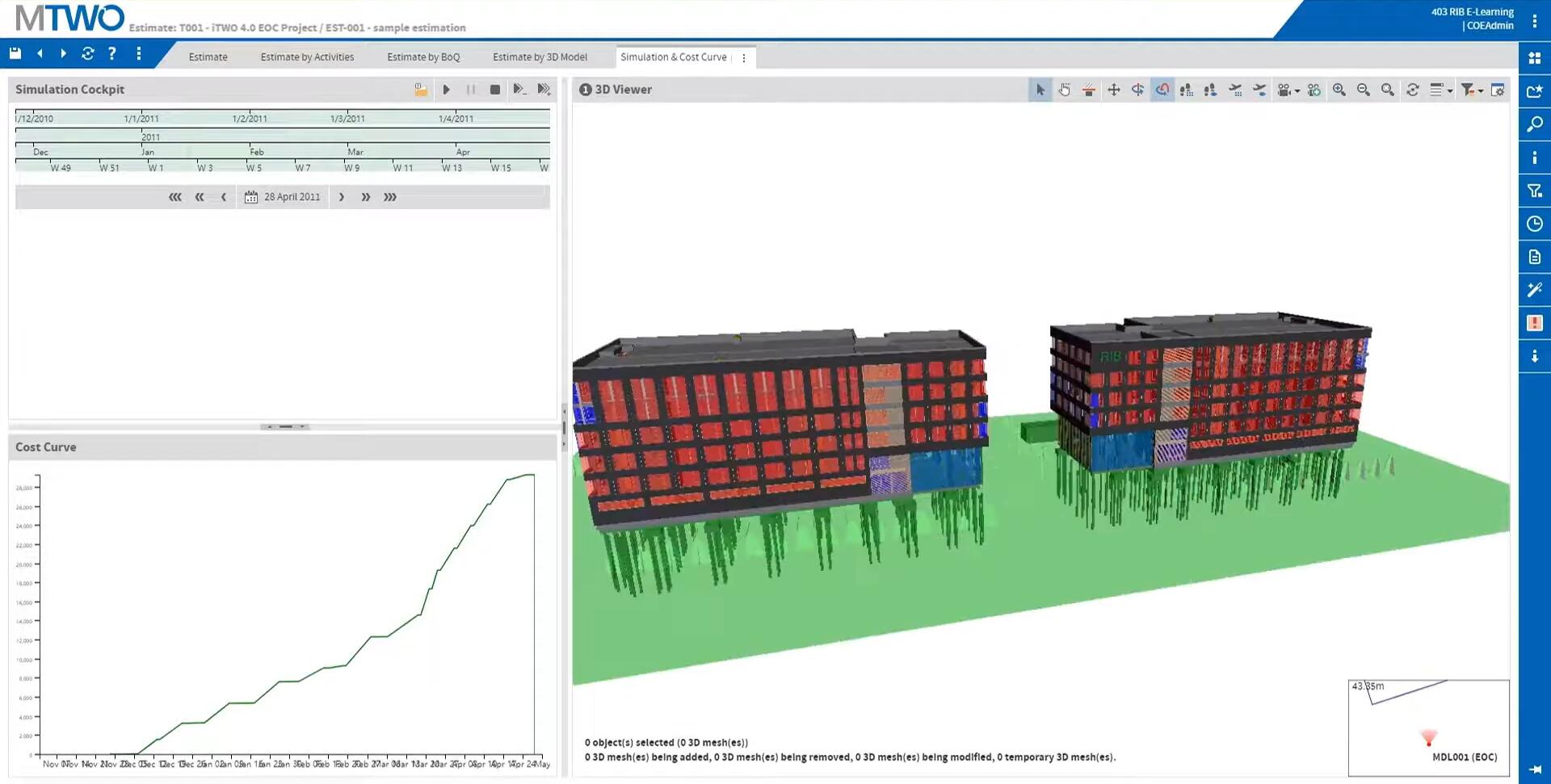Click the 28 April 2011 date field
1551x784 pixels.
[292, 197]
